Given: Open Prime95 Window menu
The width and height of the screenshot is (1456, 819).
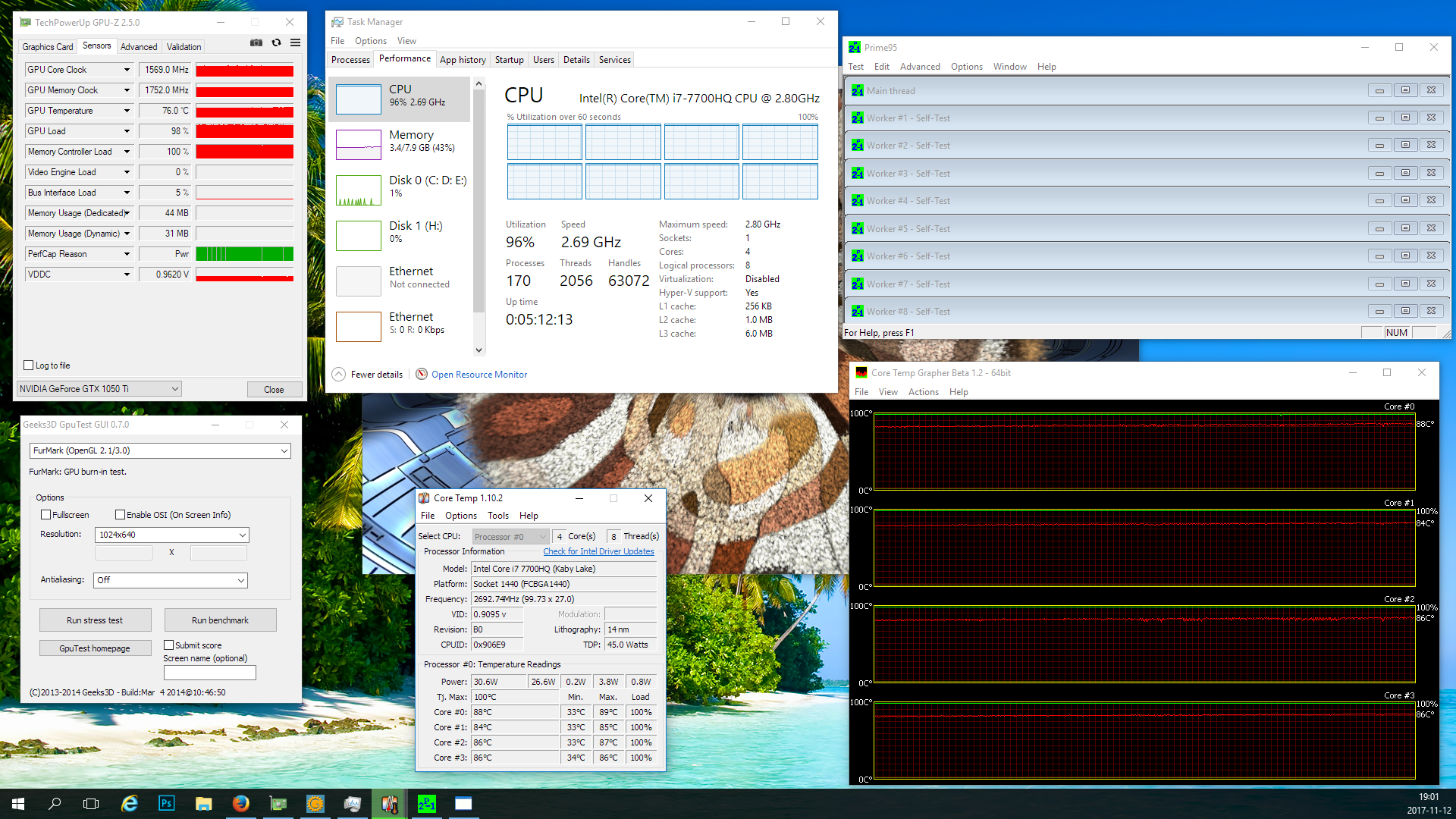Looking at the screenshot, I should (x=1009, y=67).
